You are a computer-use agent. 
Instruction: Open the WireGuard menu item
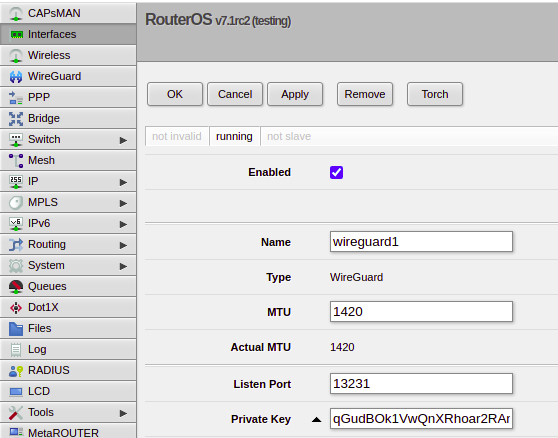[68, 76]
